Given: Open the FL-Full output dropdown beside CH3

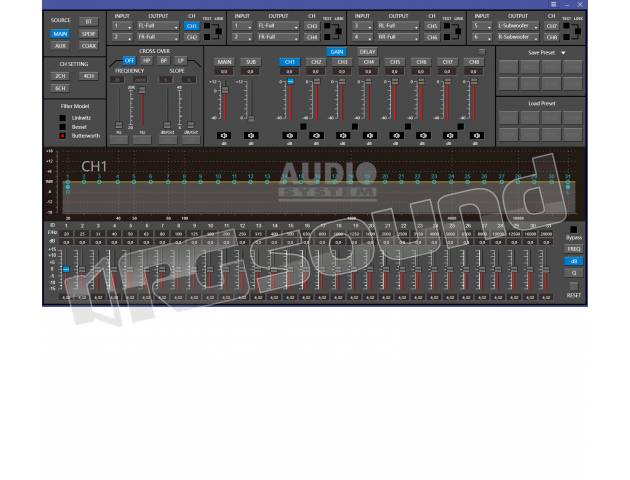Looking at the screenshot, I should tap(278, 26).
